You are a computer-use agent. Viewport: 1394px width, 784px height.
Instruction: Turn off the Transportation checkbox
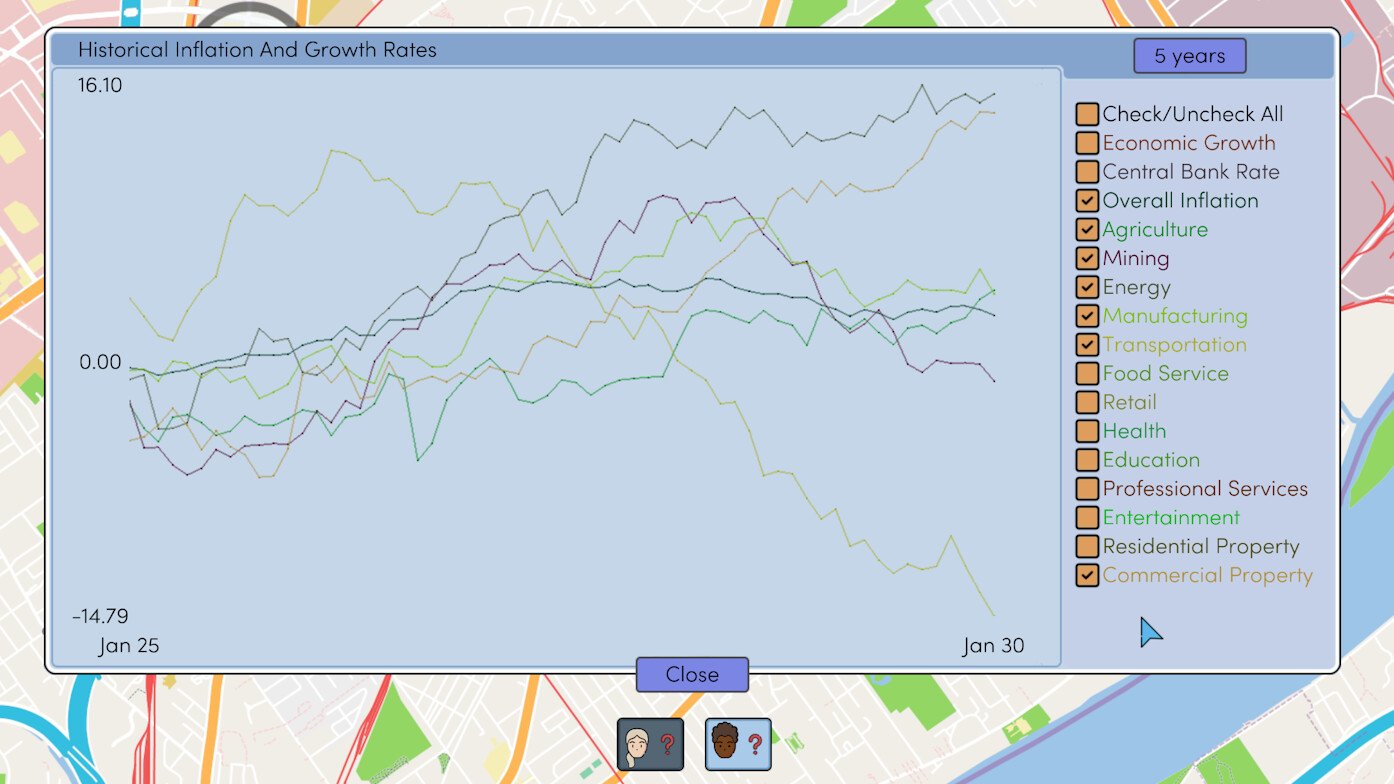(1087, 345)
